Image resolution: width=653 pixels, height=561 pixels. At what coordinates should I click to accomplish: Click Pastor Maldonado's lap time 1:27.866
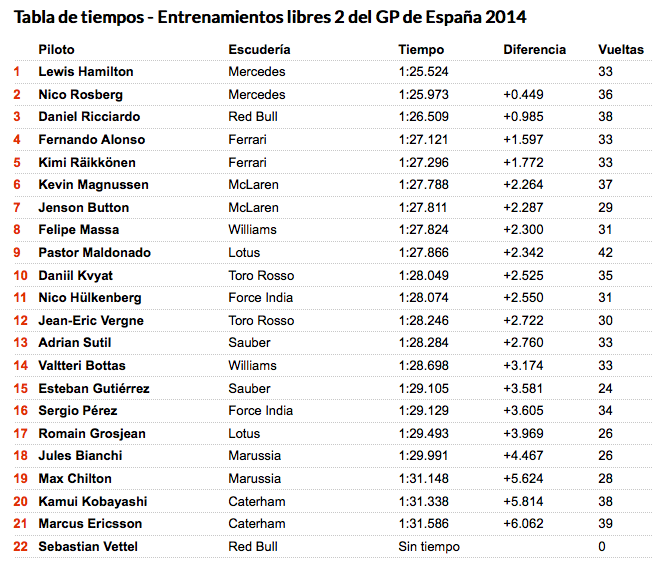pyautogui.click(x=424, y=252)
